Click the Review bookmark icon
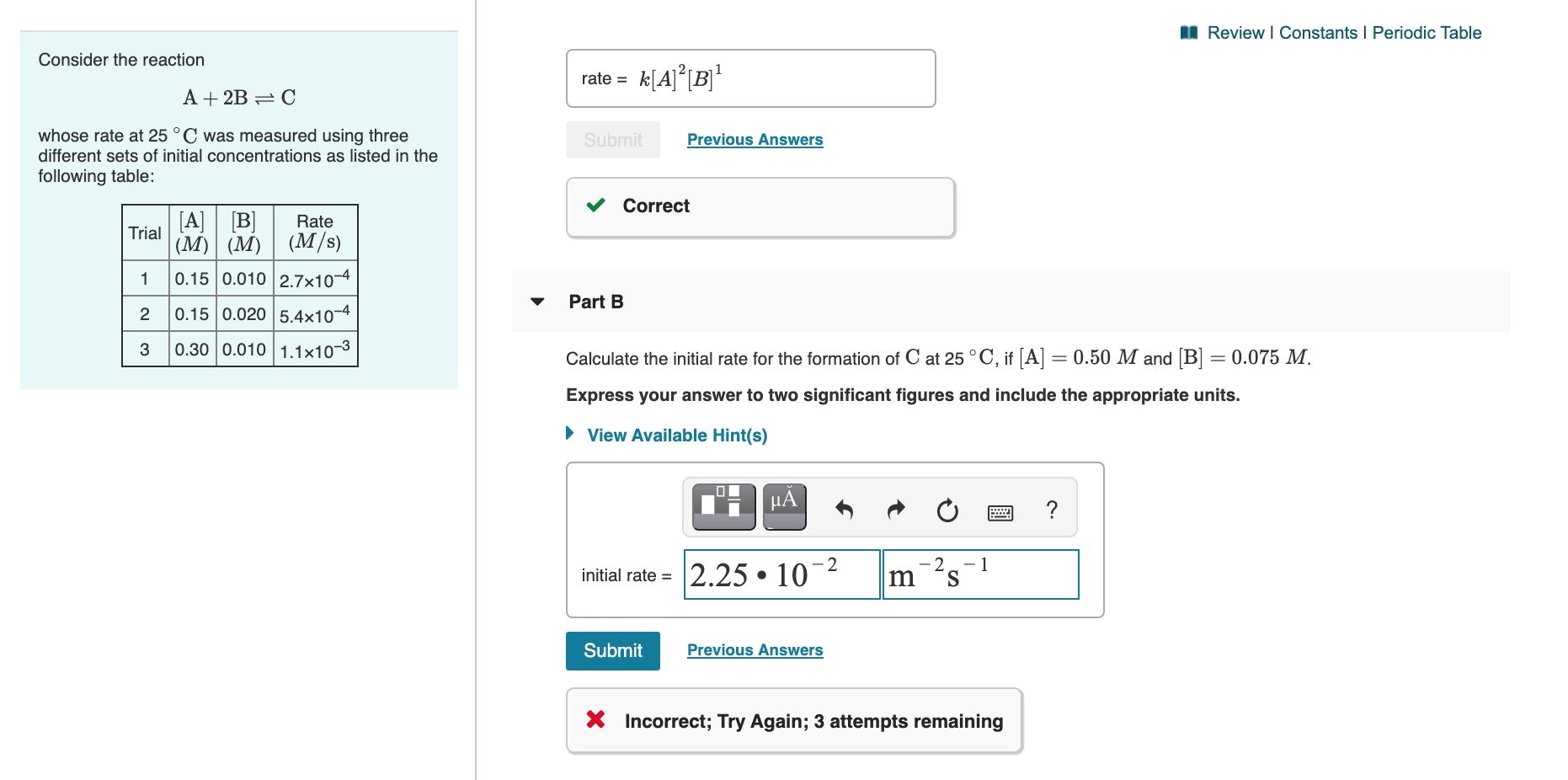1568x780 pixels. tap(1188, 32)
